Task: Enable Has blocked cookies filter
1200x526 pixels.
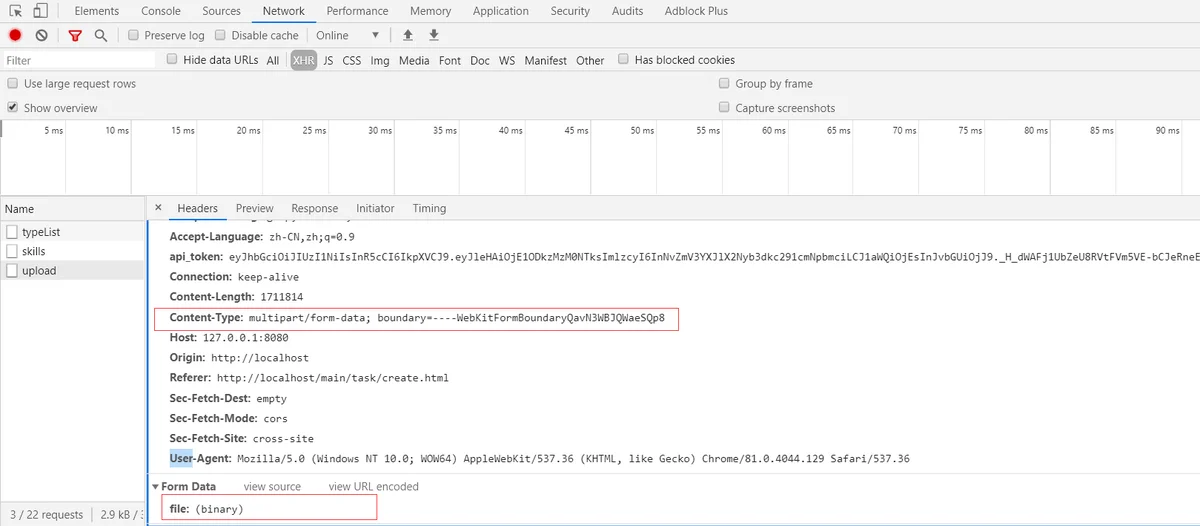Action: (x=624, y=59)
